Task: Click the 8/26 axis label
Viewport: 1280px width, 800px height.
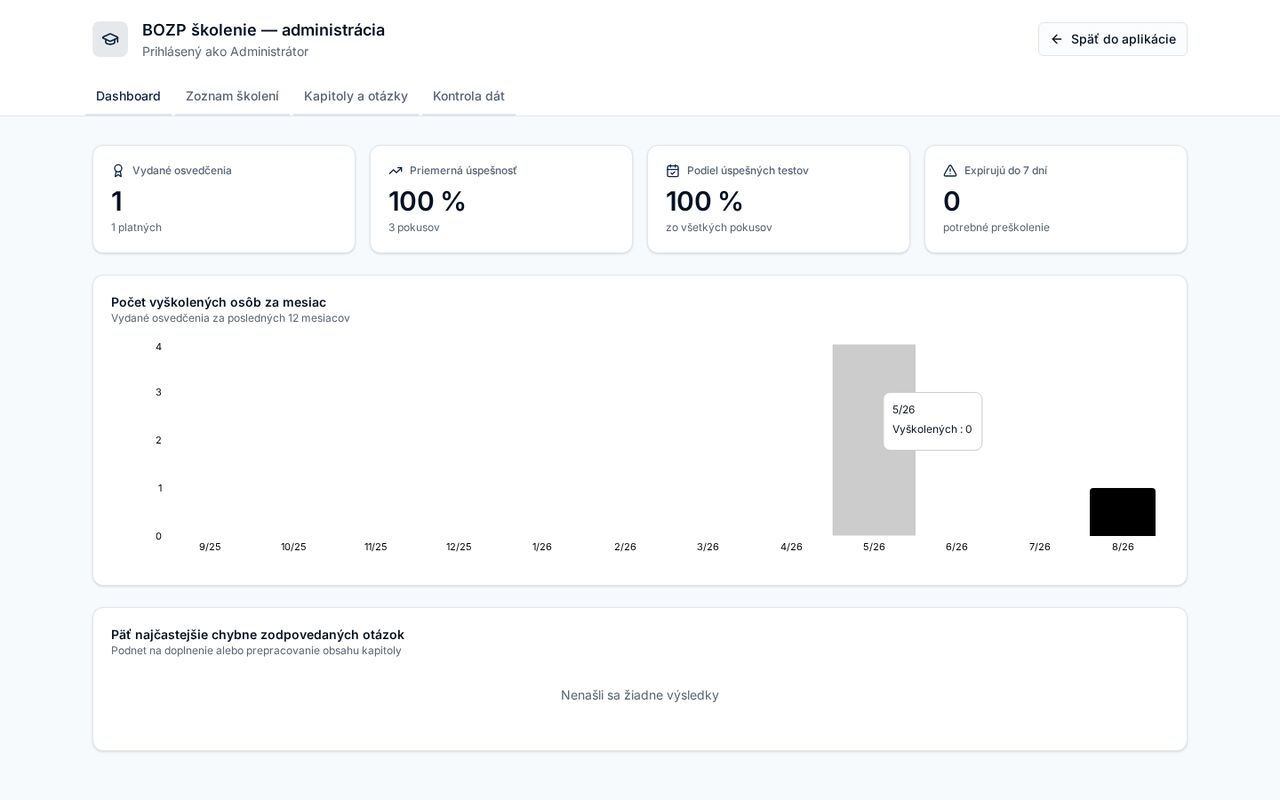Action: click(1123, 547)
